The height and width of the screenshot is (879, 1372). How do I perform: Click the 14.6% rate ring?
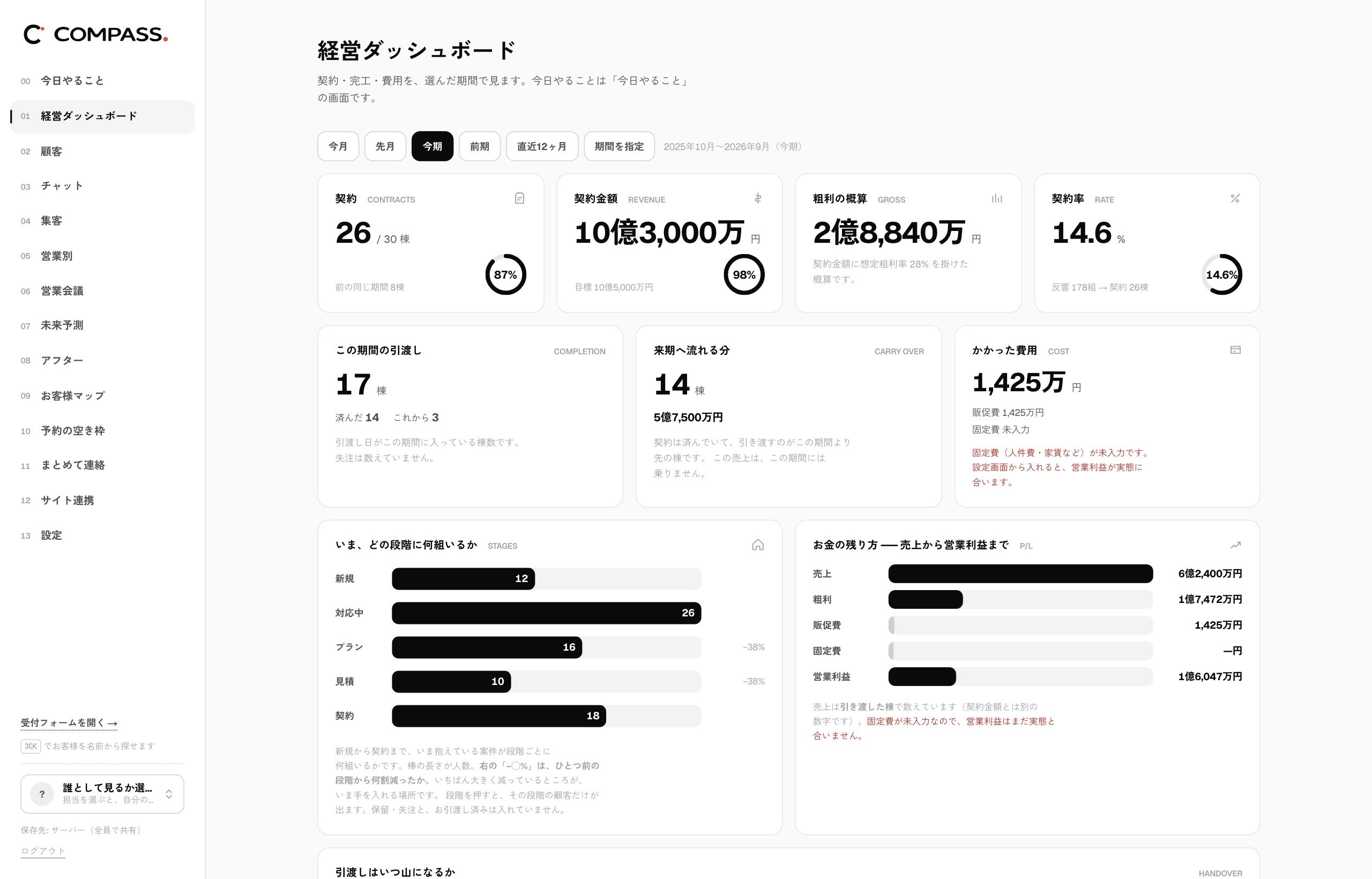(1222, 274)
